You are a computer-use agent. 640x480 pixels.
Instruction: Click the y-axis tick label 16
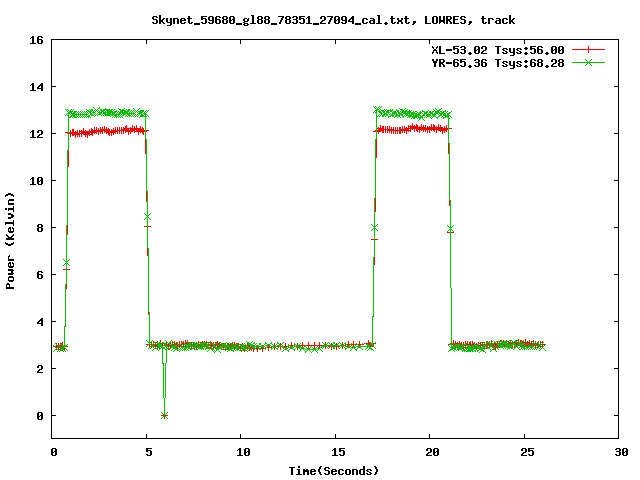pyautogui.click(x=36, y=40)
